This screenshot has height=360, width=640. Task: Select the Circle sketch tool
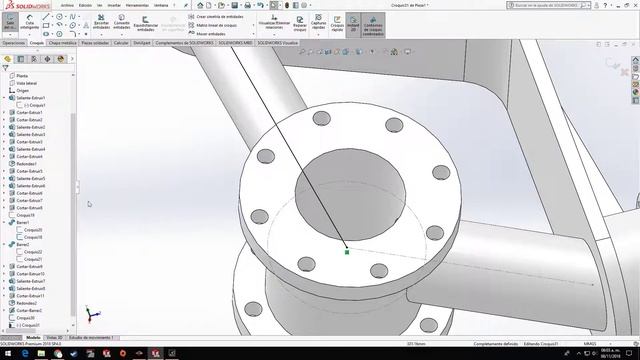click(x=59, y=17)
